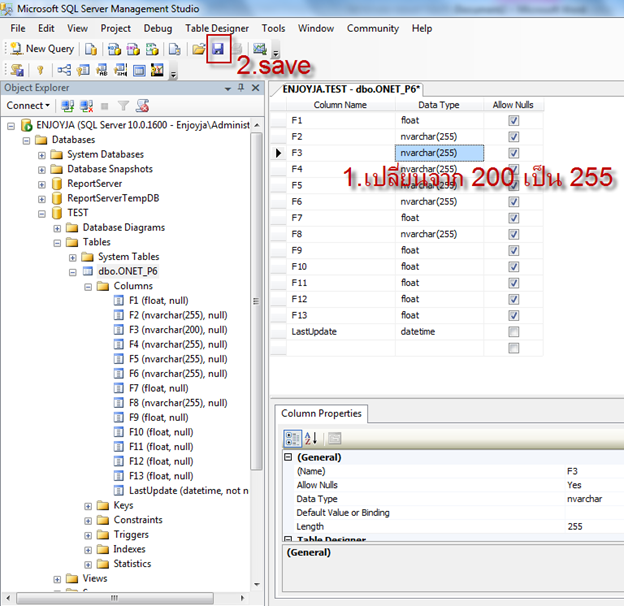Click the Stop icon in Object Explorer
The image size is (624, 606).
(x=105, y=106)
